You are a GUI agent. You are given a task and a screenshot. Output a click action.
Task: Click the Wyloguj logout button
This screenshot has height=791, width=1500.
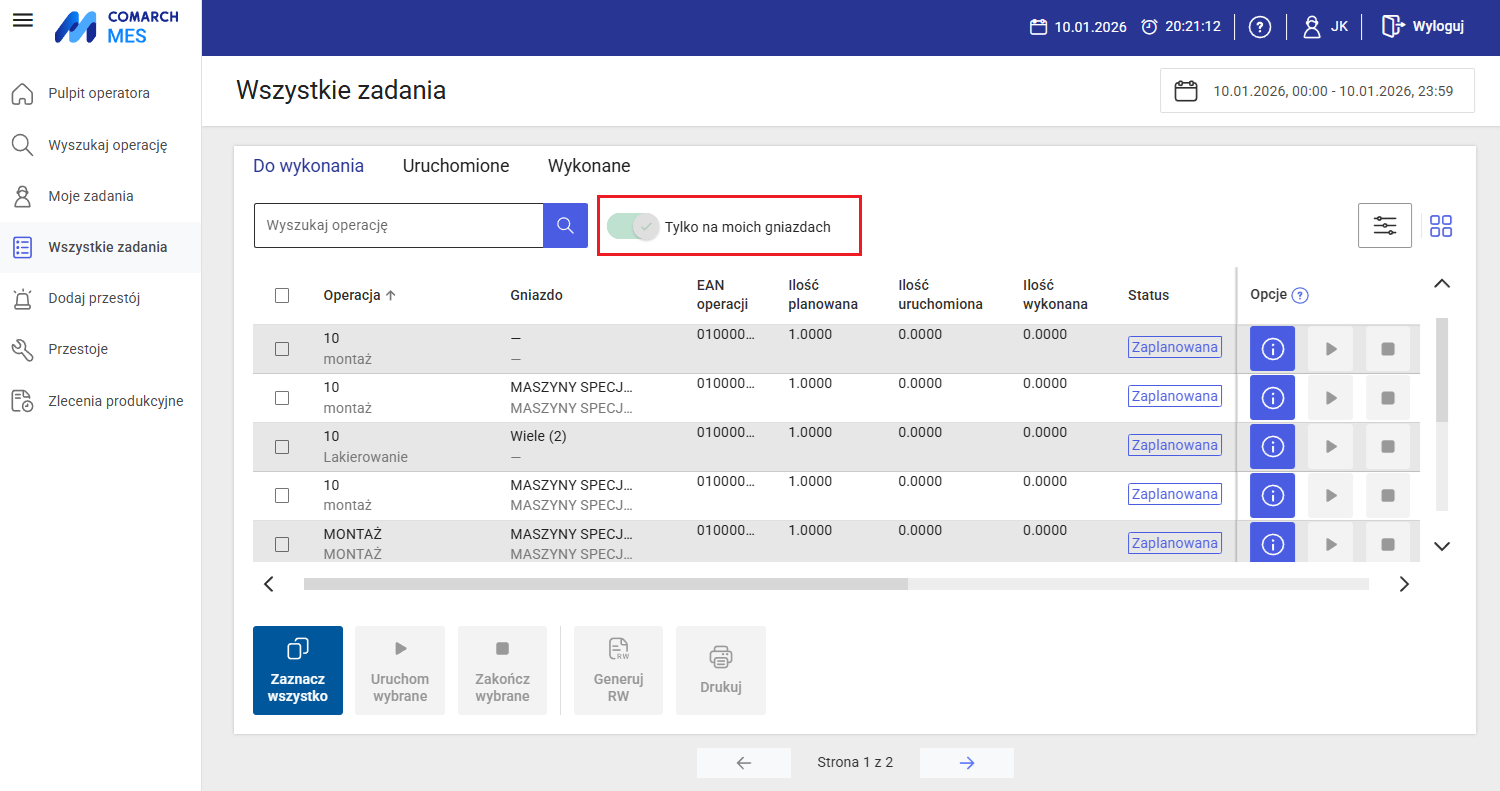1423,27
